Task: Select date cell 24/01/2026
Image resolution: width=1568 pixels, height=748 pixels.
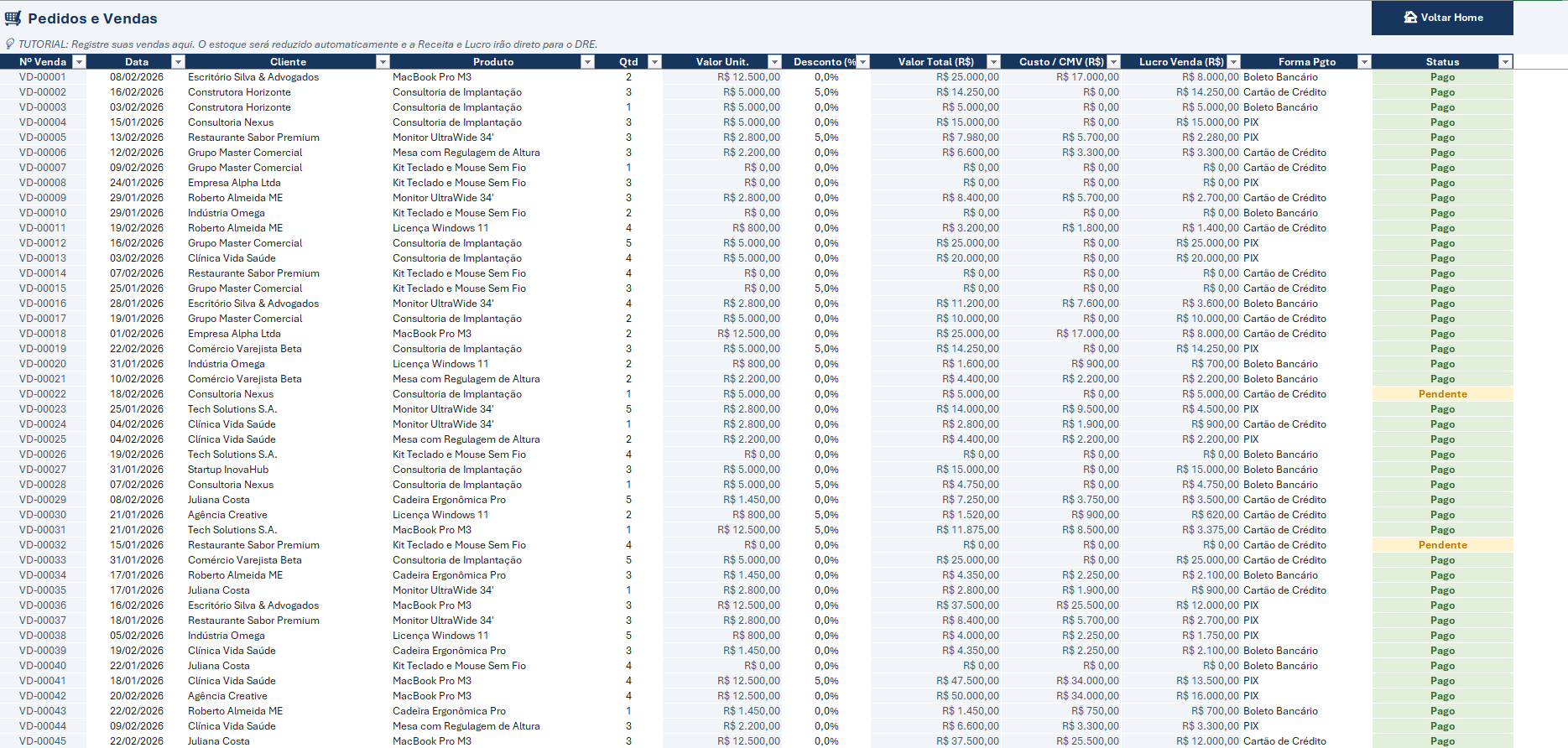Action: click(x=137, y=183)
